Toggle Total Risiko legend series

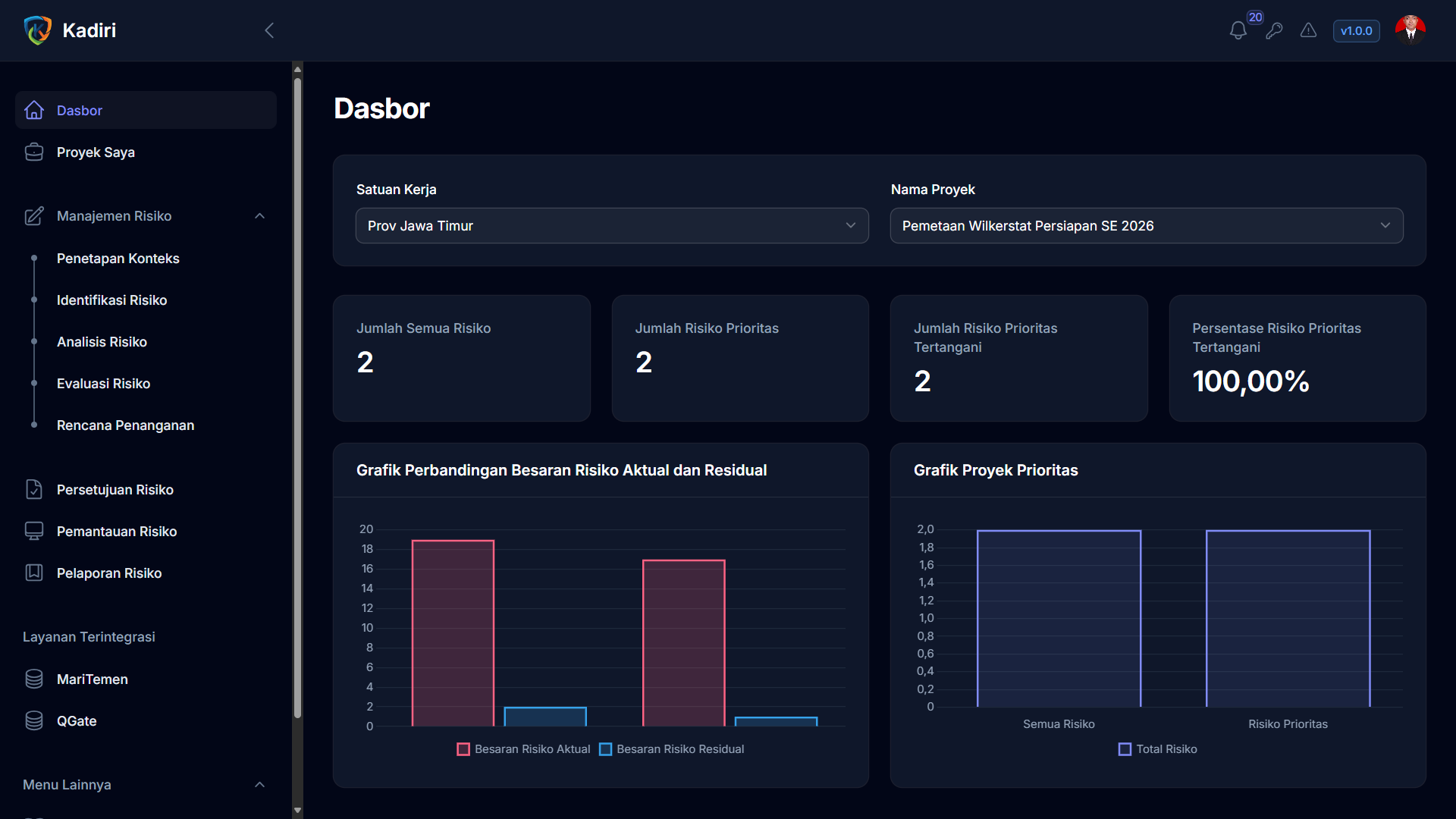coord(1158,749)
